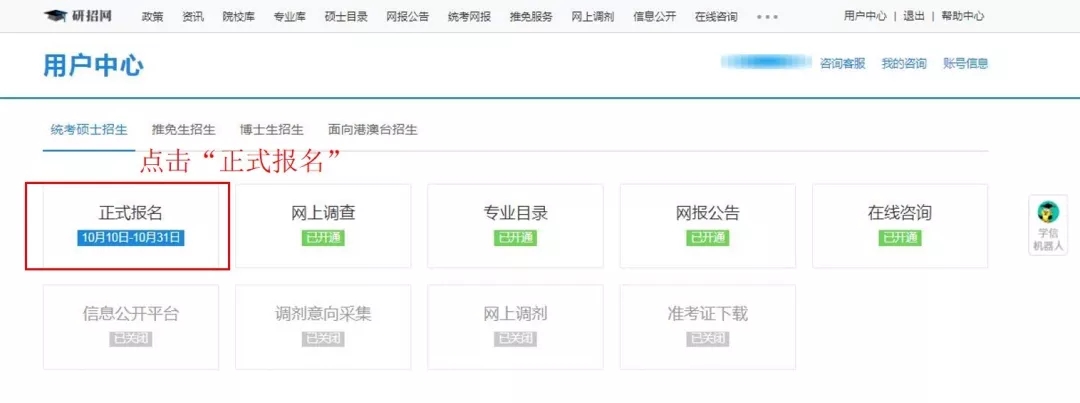1080x403 pixels.
Task: Select 信息公开 in the top menu
Action: click(654, 17)
